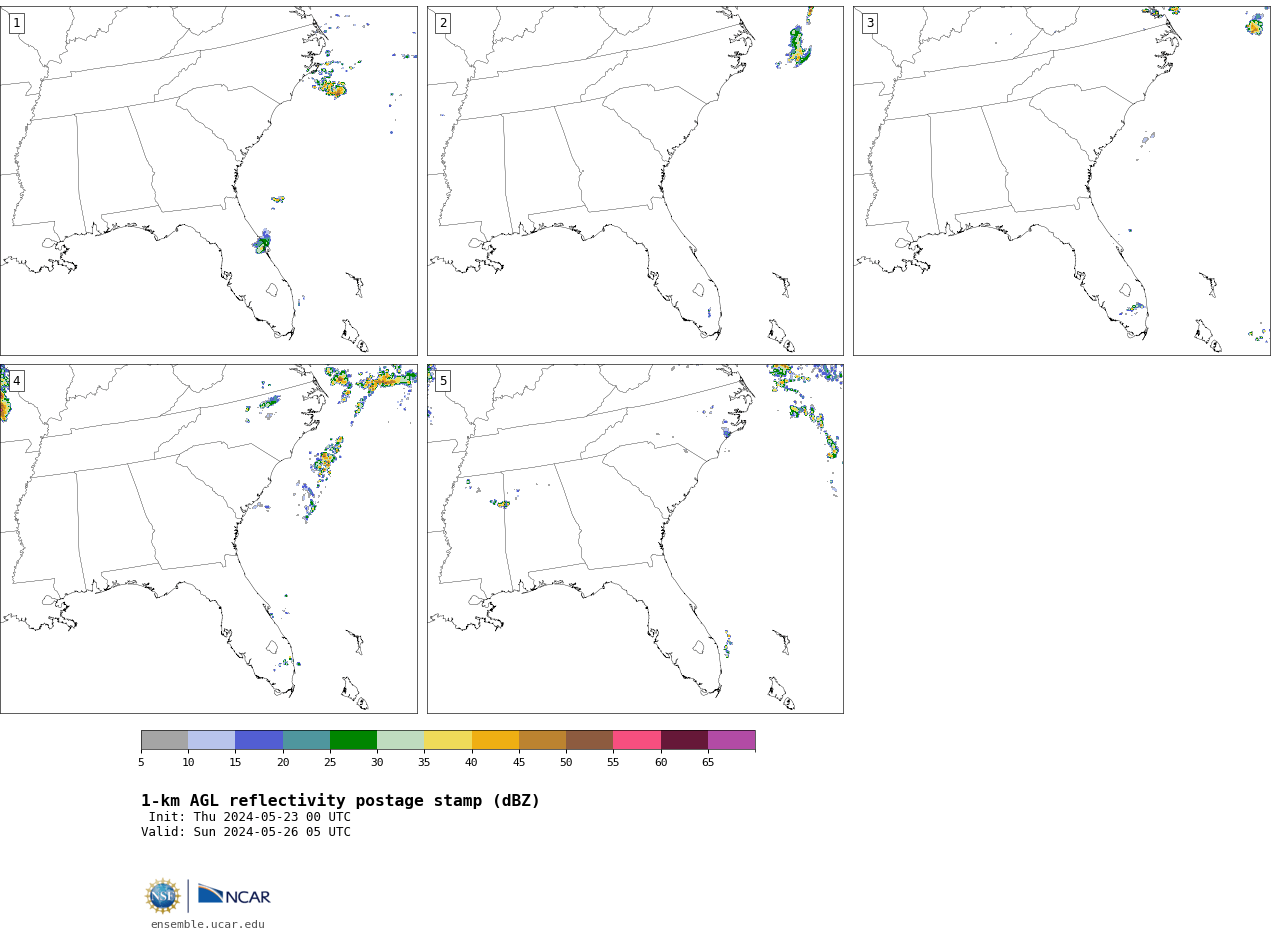Click the pale green 30-35 dBZ swatch
This screenshot has height=936, width=1280.
click(401, 740)
